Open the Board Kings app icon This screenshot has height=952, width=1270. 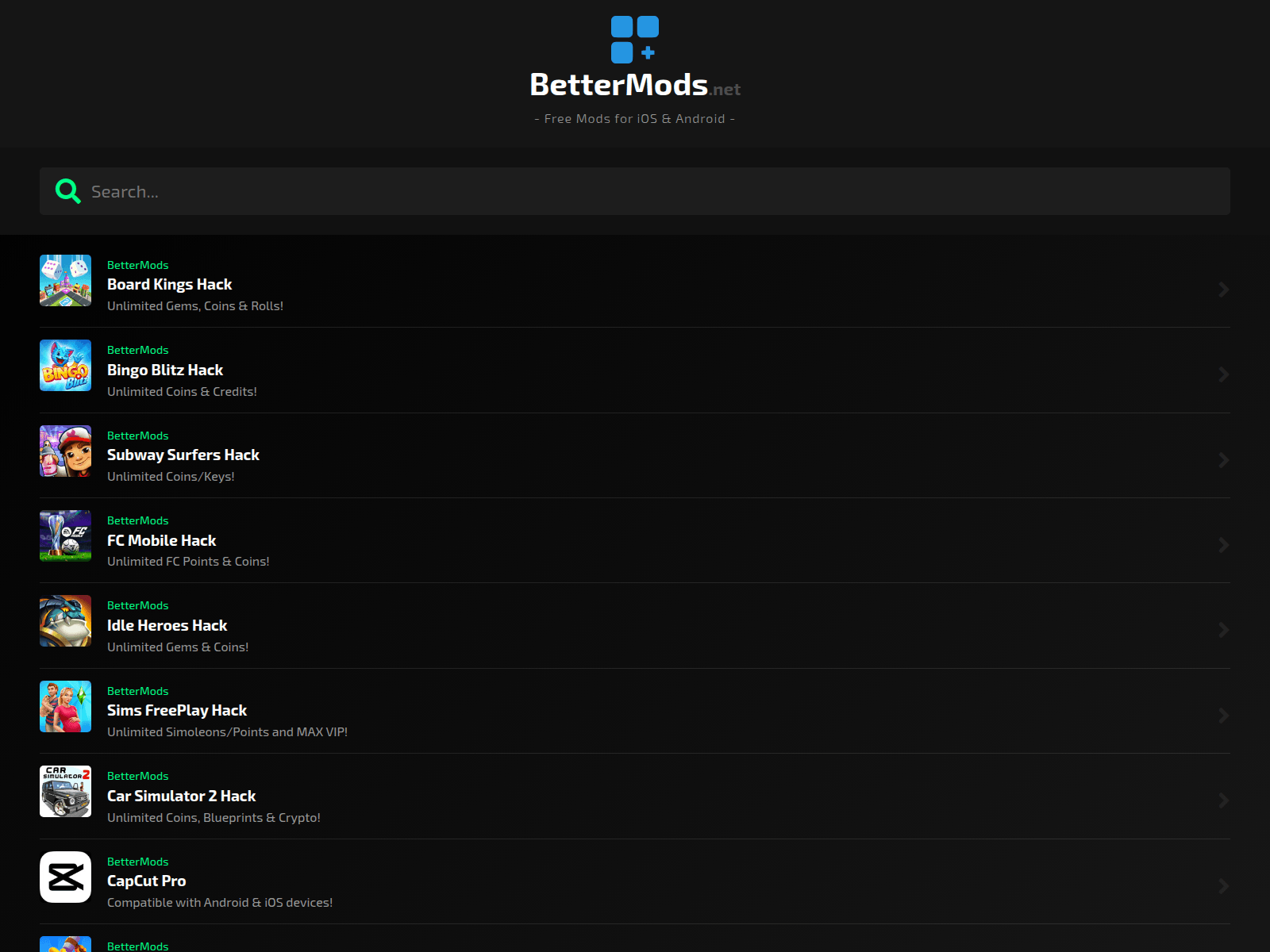tap(65, 280)
